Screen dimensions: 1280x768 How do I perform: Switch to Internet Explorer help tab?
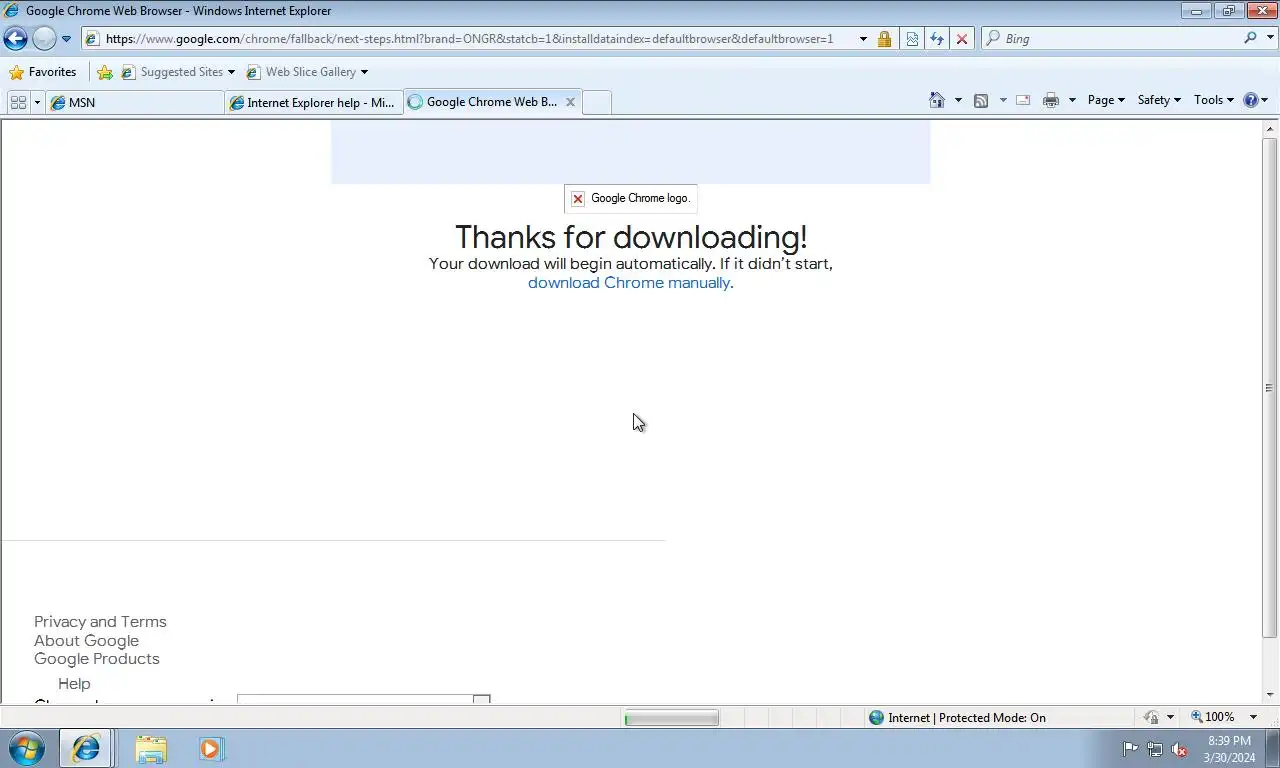314,102
